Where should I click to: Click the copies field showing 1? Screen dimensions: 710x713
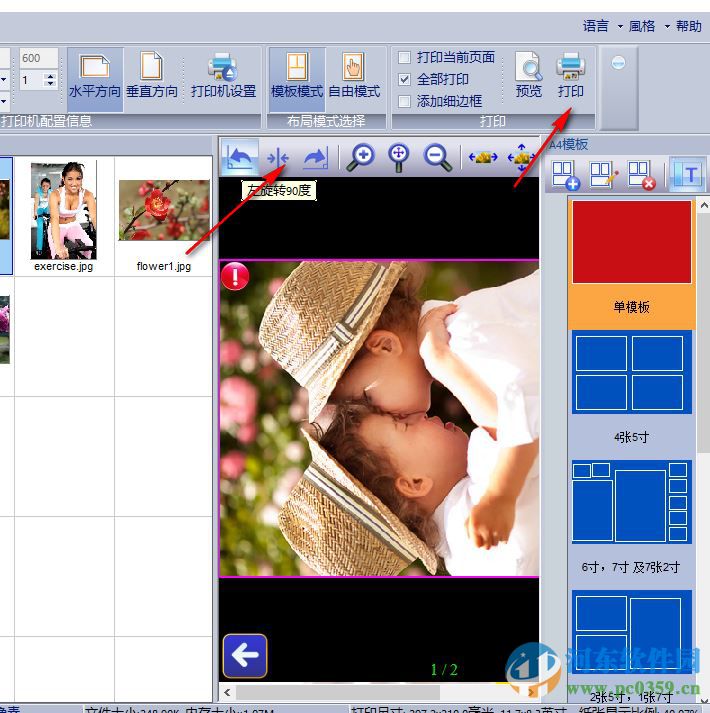coord(32,80)
